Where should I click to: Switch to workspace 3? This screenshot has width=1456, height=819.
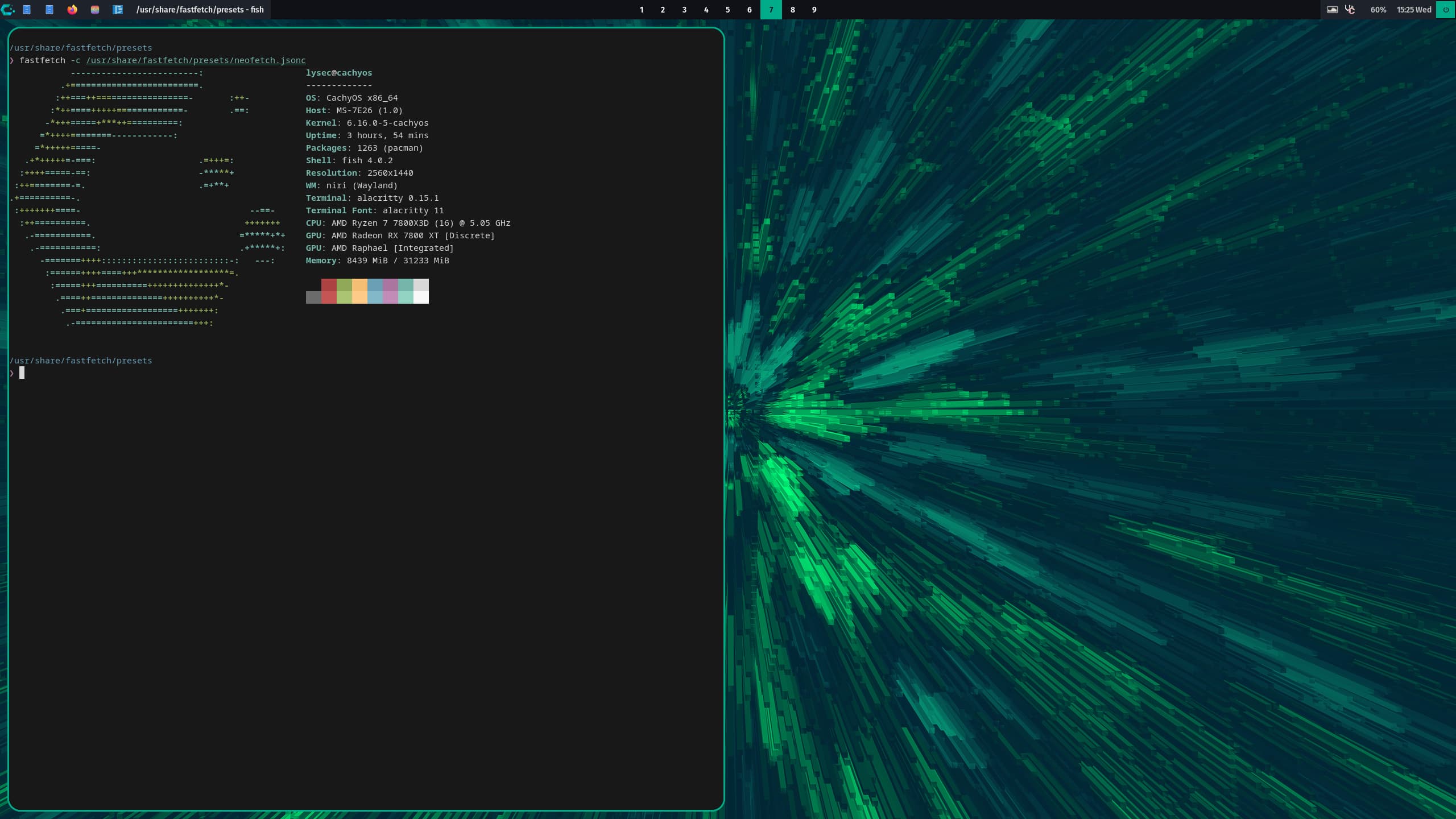[x=684, y=10]
